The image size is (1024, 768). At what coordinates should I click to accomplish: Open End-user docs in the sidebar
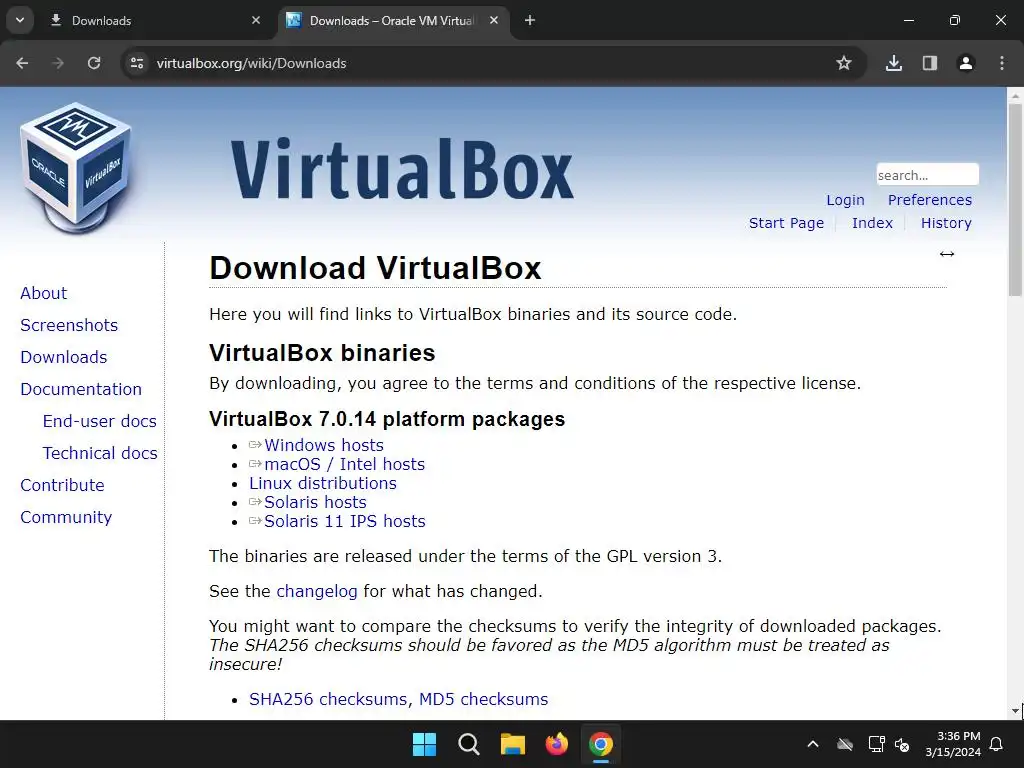(99, 421)
